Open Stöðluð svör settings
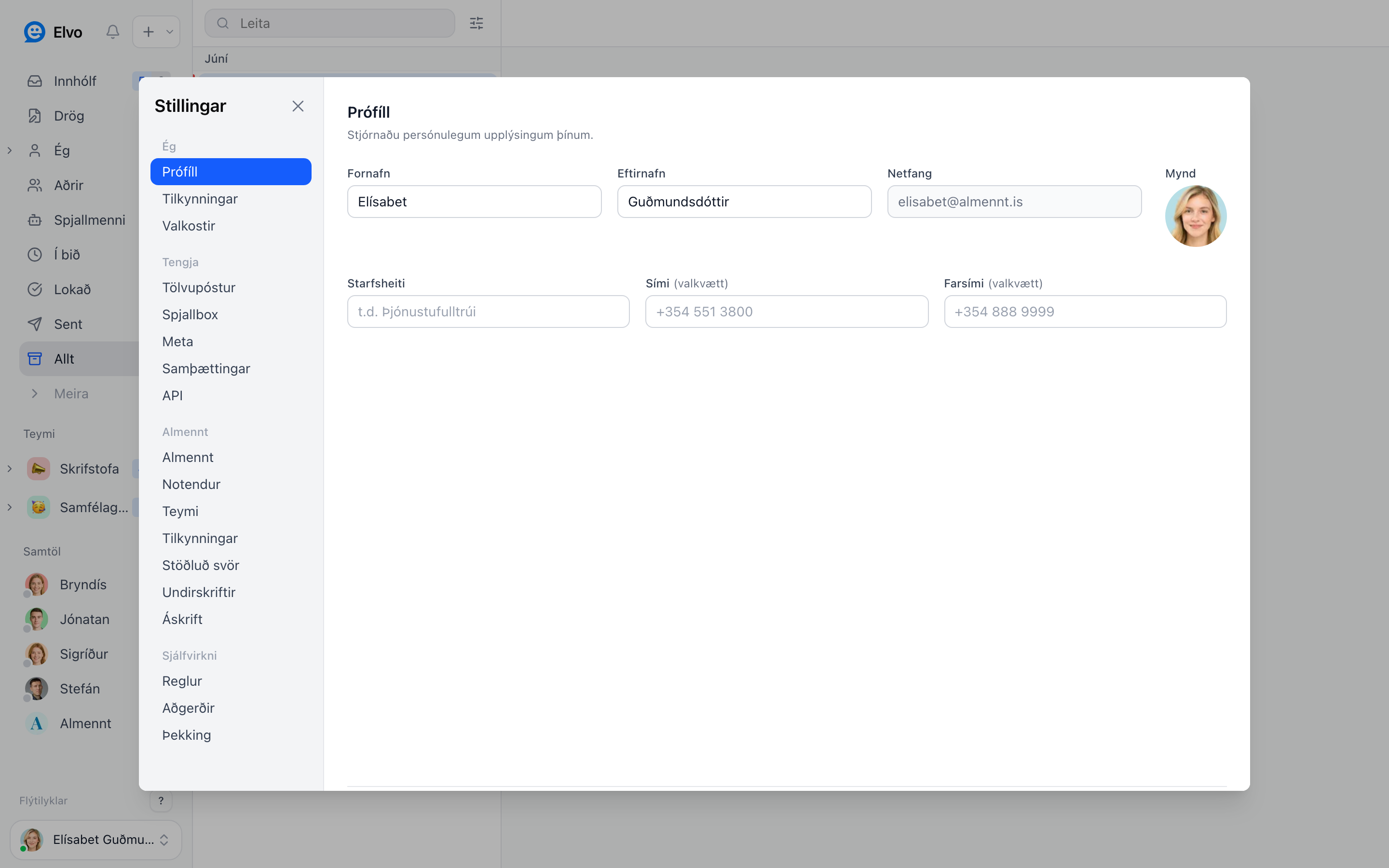The width and height of the screenshot is (1389, 868). click(x=231, y=566)
